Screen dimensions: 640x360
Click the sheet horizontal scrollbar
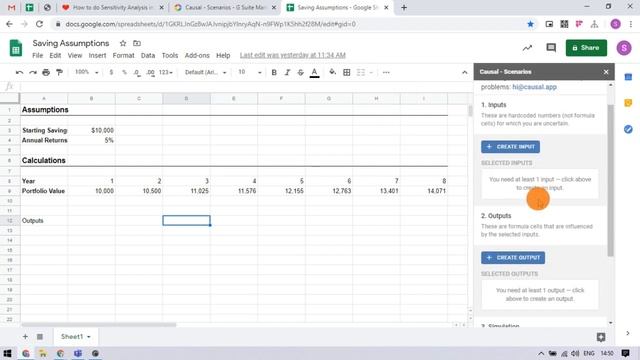coord(99,325)
